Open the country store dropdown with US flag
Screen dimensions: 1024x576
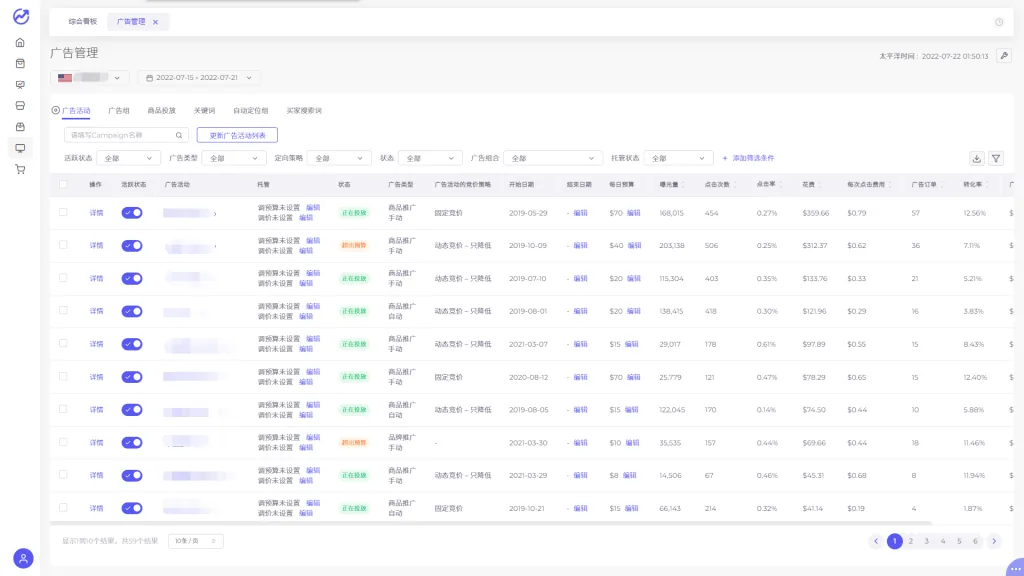coord(89,78)
